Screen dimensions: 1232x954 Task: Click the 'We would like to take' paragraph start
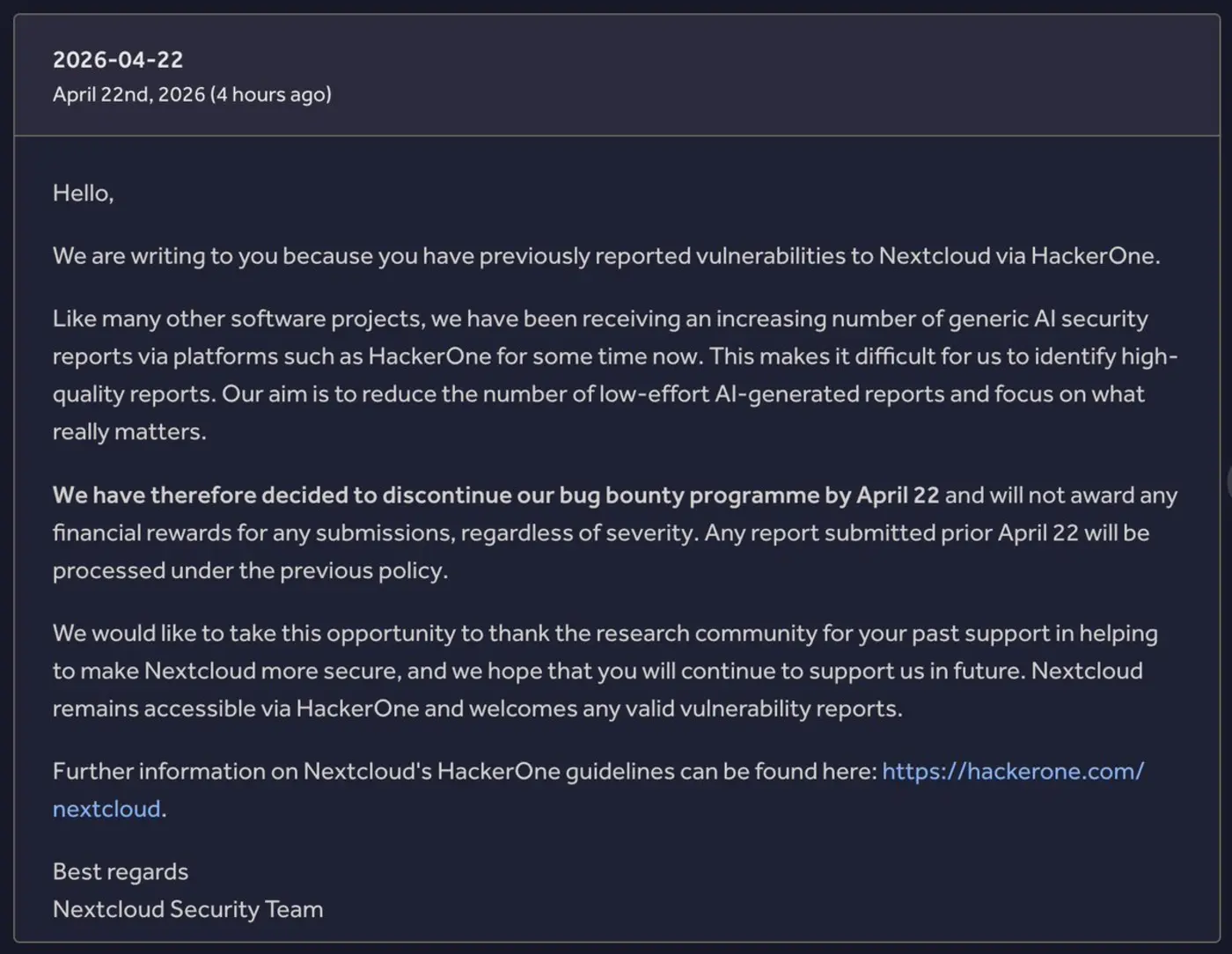pos(165,634)
